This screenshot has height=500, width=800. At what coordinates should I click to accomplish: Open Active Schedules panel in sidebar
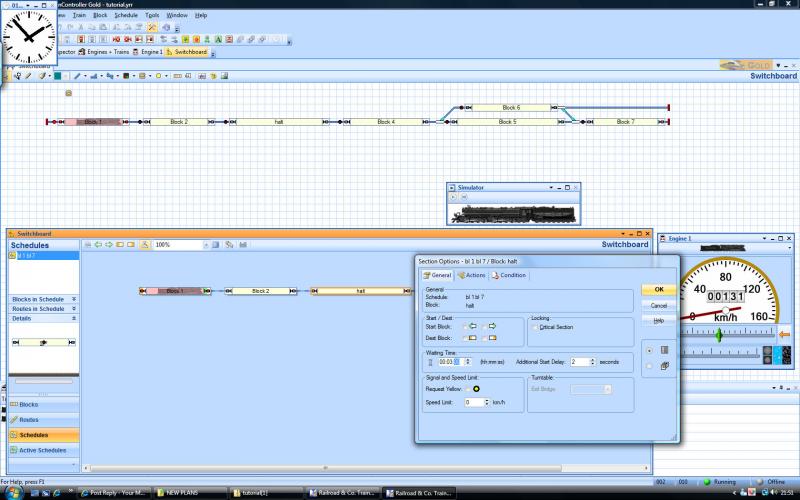point(42,450)
